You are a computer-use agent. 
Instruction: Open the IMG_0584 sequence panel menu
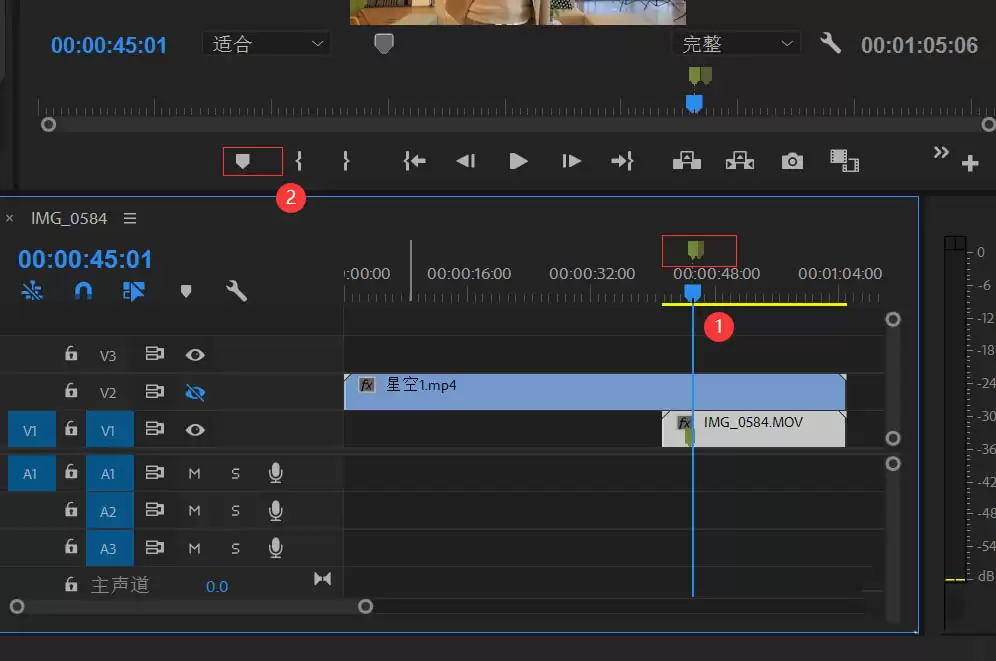tap(130, 218)
